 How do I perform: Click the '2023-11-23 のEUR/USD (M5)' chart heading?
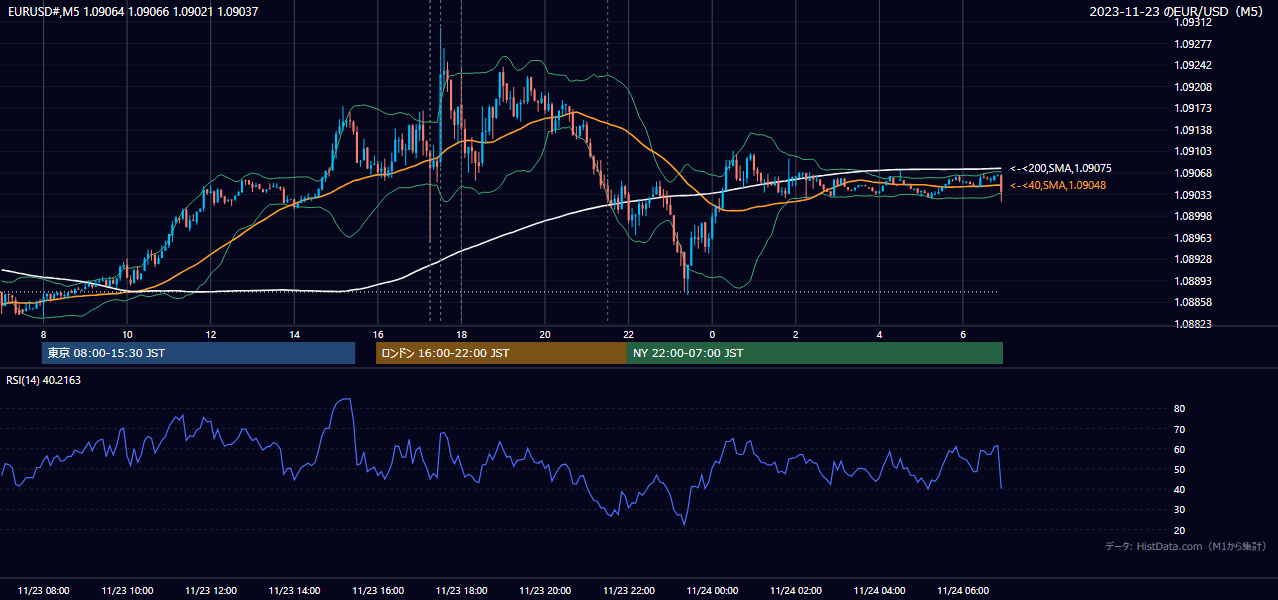[1178, 11]
